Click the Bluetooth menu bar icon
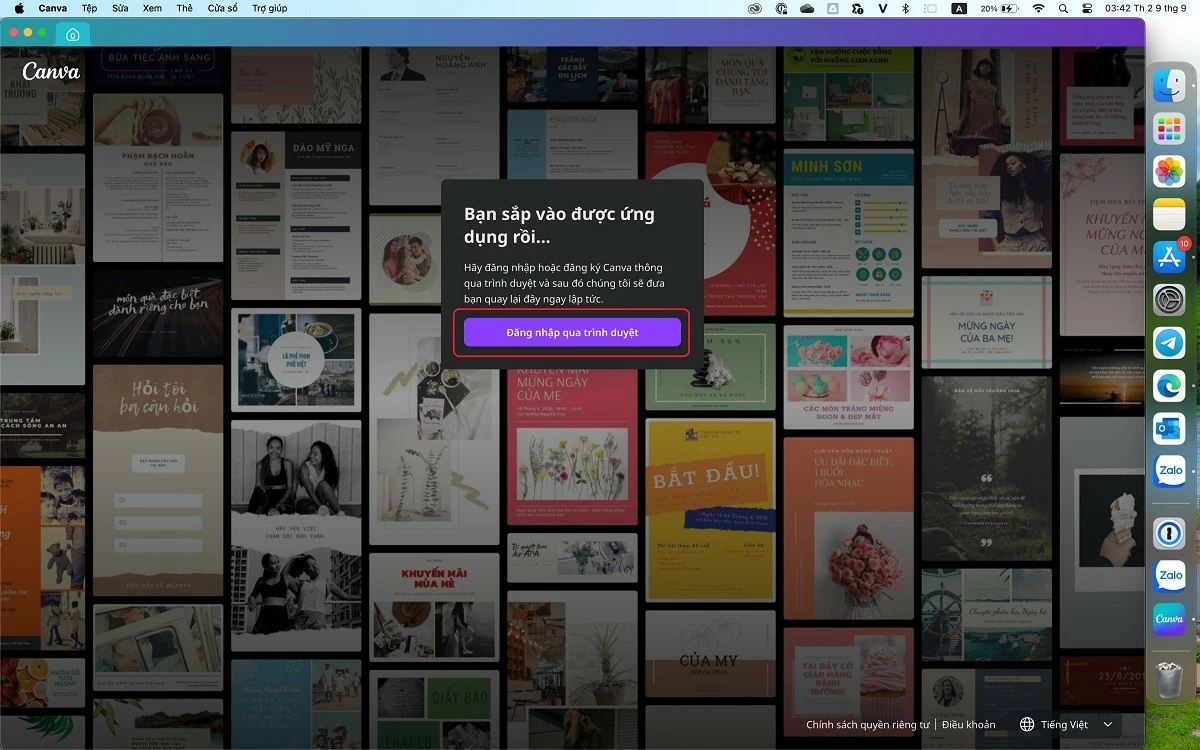Viewport: 1200px width, 750px height. (906, 8)
